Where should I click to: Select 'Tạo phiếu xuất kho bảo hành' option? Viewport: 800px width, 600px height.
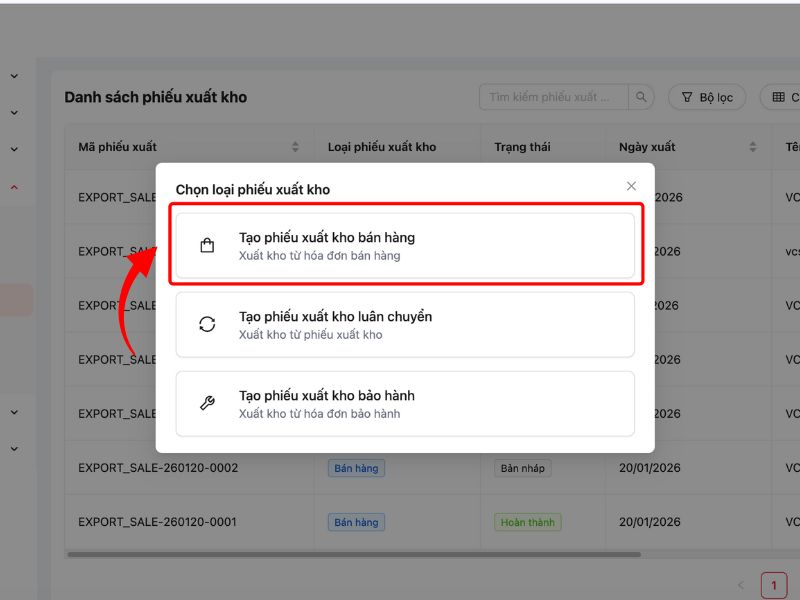click(405, 404)
